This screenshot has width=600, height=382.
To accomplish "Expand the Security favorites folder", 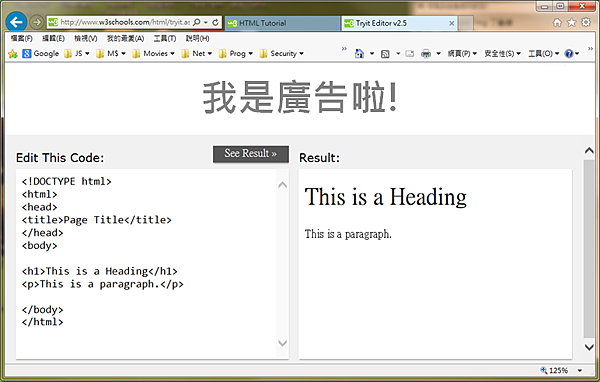I will tap(281, 54).
